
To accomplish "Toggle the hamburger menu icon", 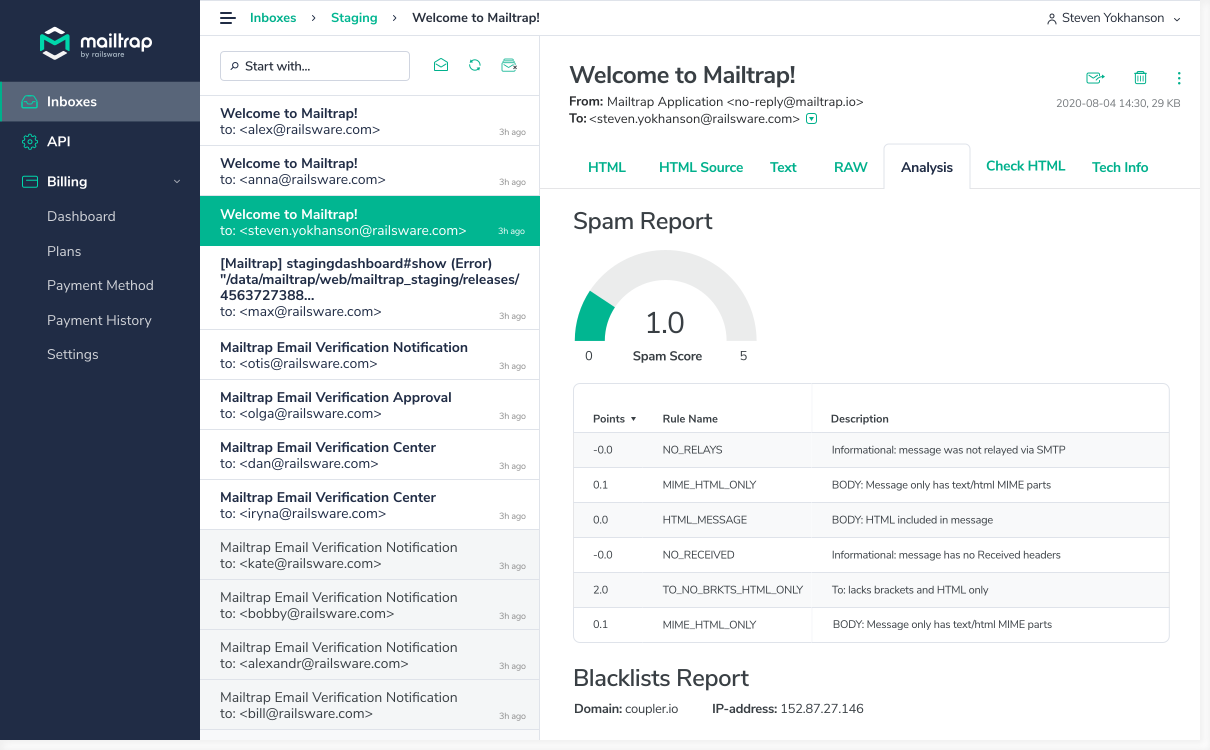I will 228,18.
